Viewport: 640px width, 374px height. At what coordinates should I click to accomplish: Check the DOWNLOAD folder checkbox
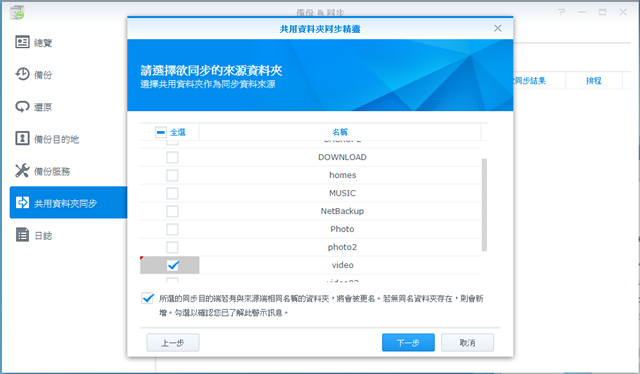pyautogui.click(x=172, y=157)
